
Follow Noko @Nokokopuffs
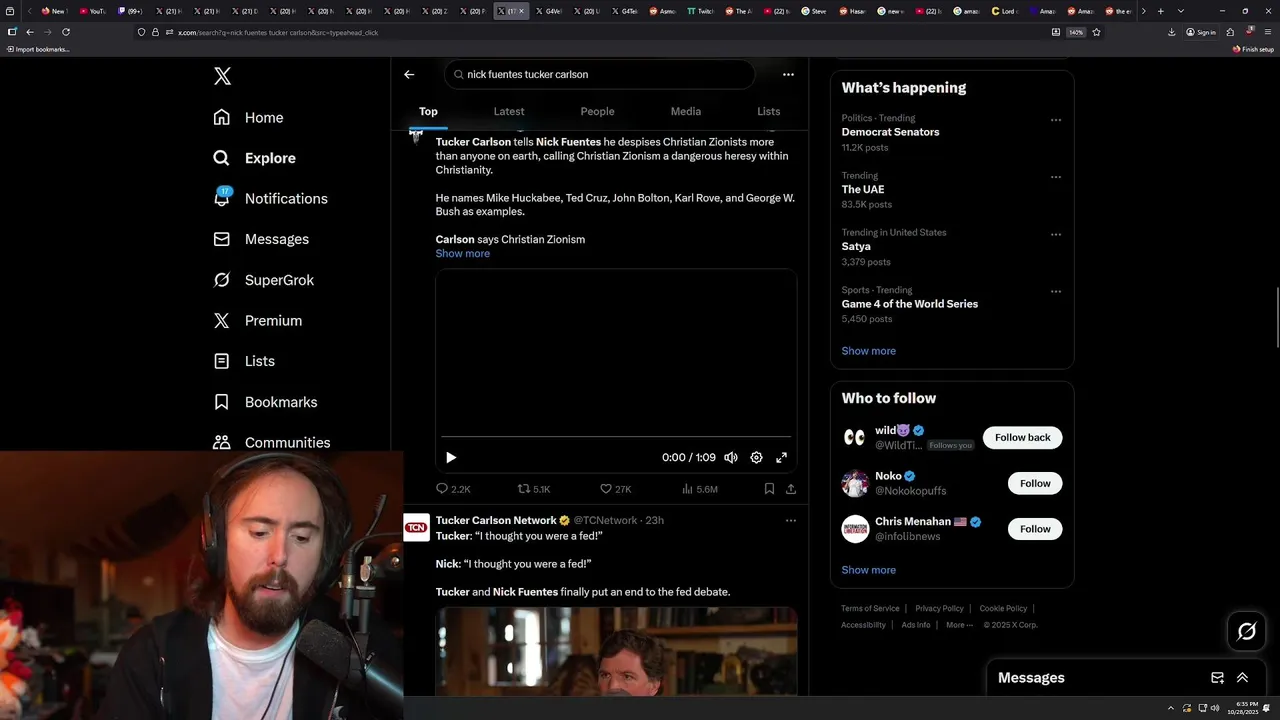[x=1035, y=483]
